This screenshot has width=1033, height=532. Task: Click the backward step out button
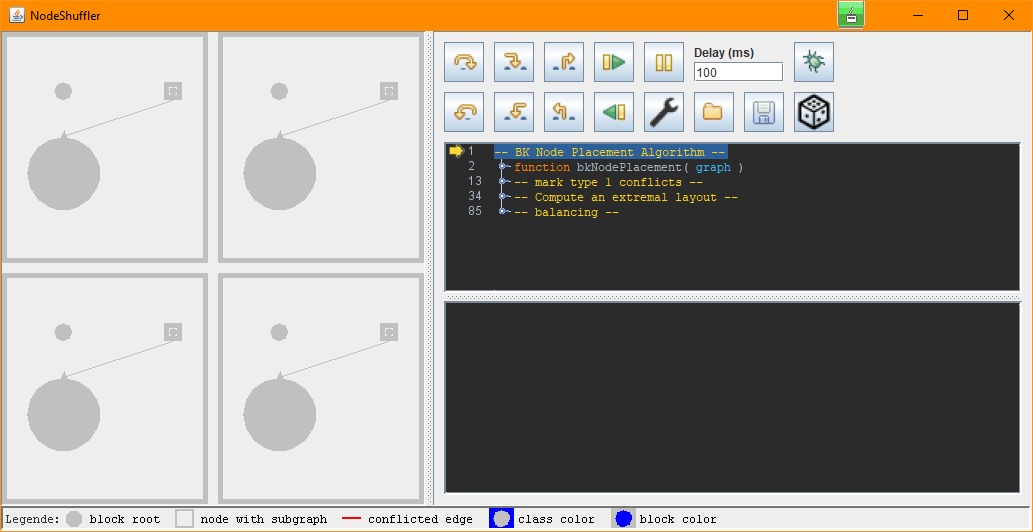[x=564, y=112]
